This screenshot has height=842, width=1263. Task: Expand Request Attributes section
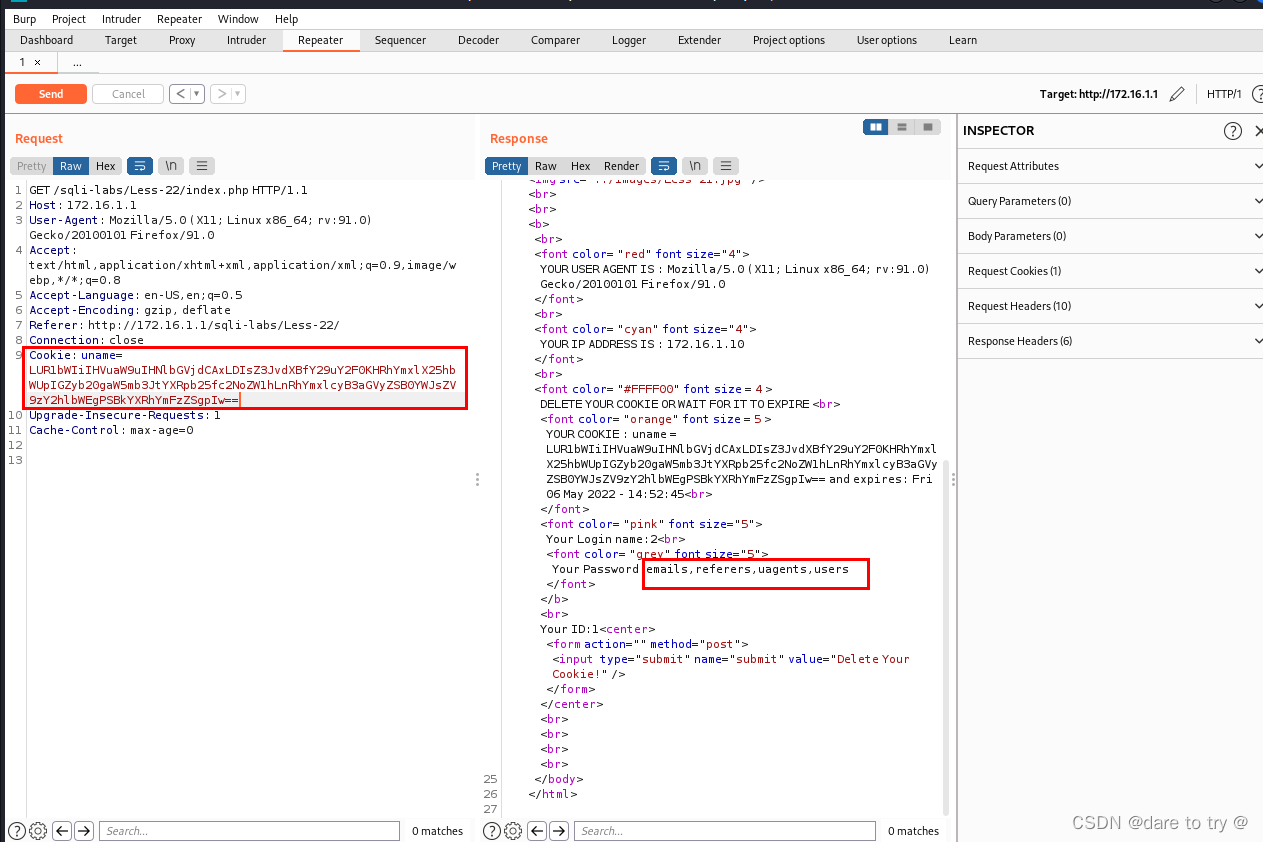[x=1110, y=166]
